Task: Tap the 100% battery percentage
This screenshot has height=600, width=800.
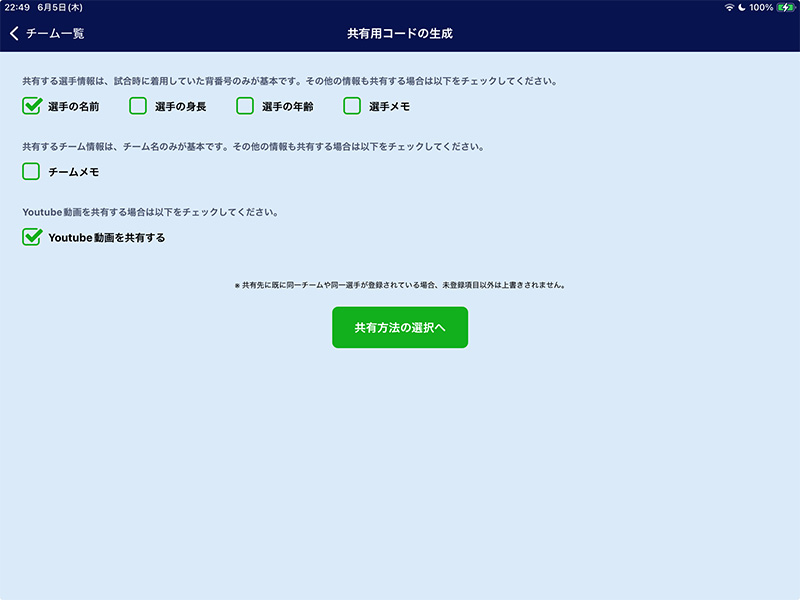Action: click(760, 7)
